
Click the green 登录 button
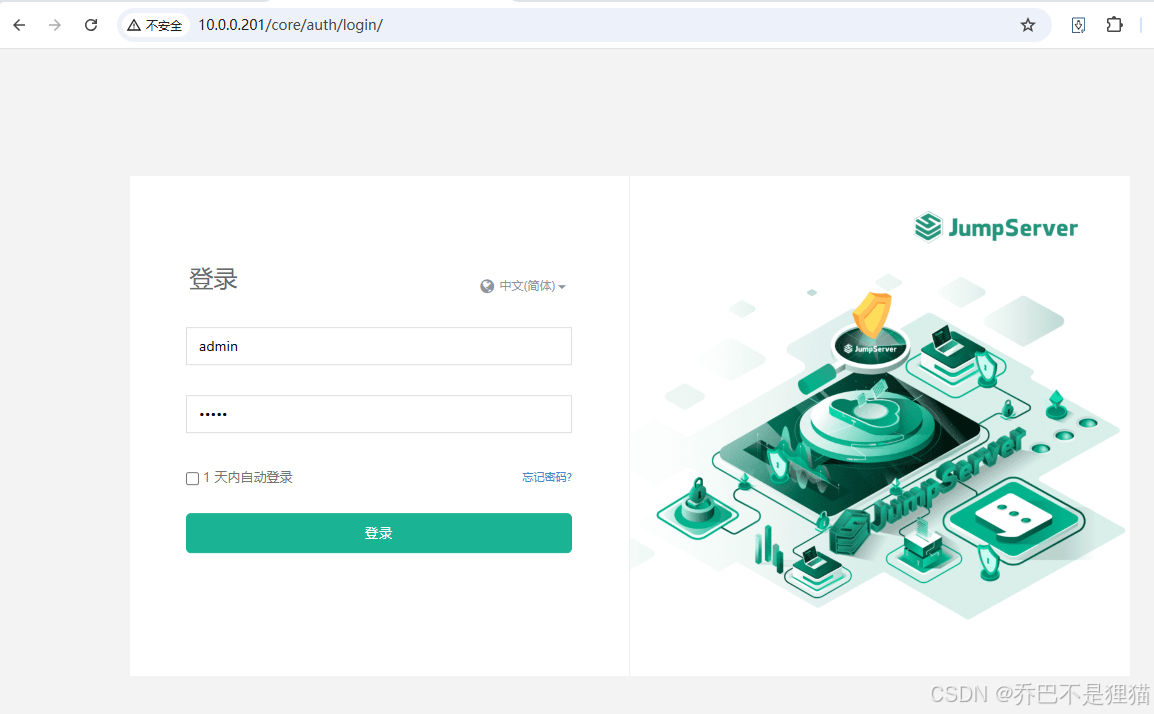[x=379, y=533]
